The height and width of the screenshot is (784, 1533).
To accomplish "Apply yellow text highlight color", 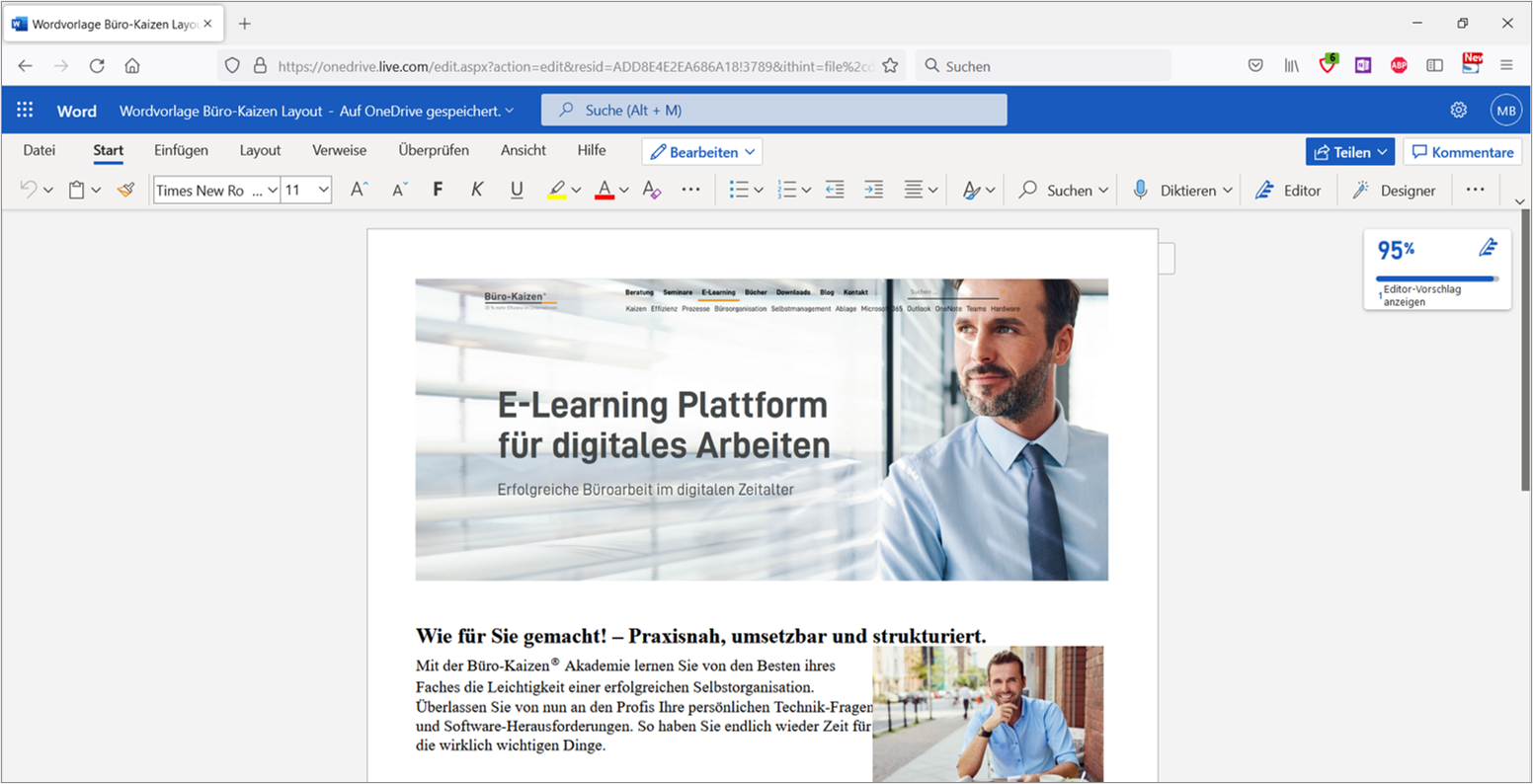I will click(x=556, y=190).
